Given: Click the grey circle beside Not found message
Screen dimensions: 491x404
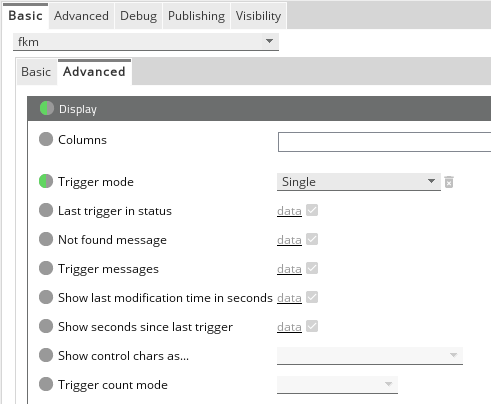Looking at the screenshot, I should (x=46, y=239).
